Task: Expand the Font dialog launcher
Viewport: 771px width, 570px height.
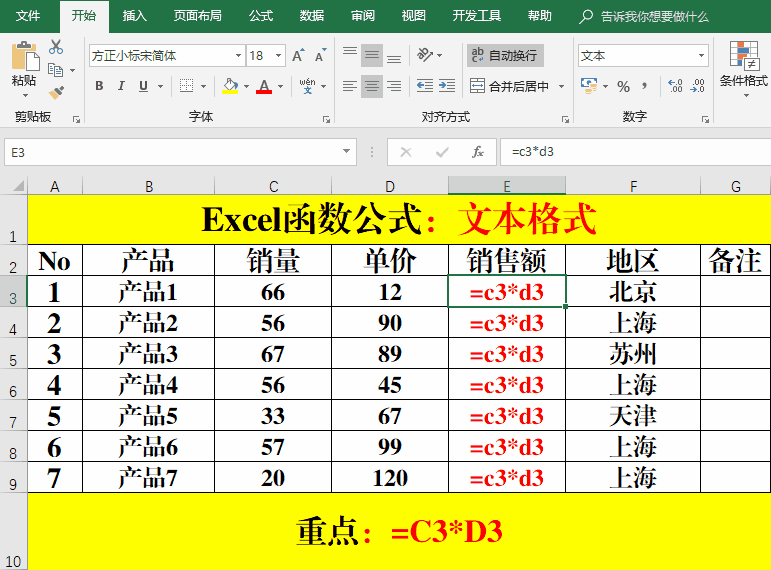Action: point(326,120)
